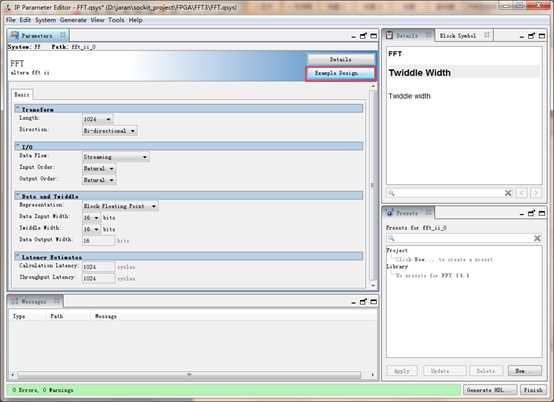Open the Output Order dropdown

point(99,180)
